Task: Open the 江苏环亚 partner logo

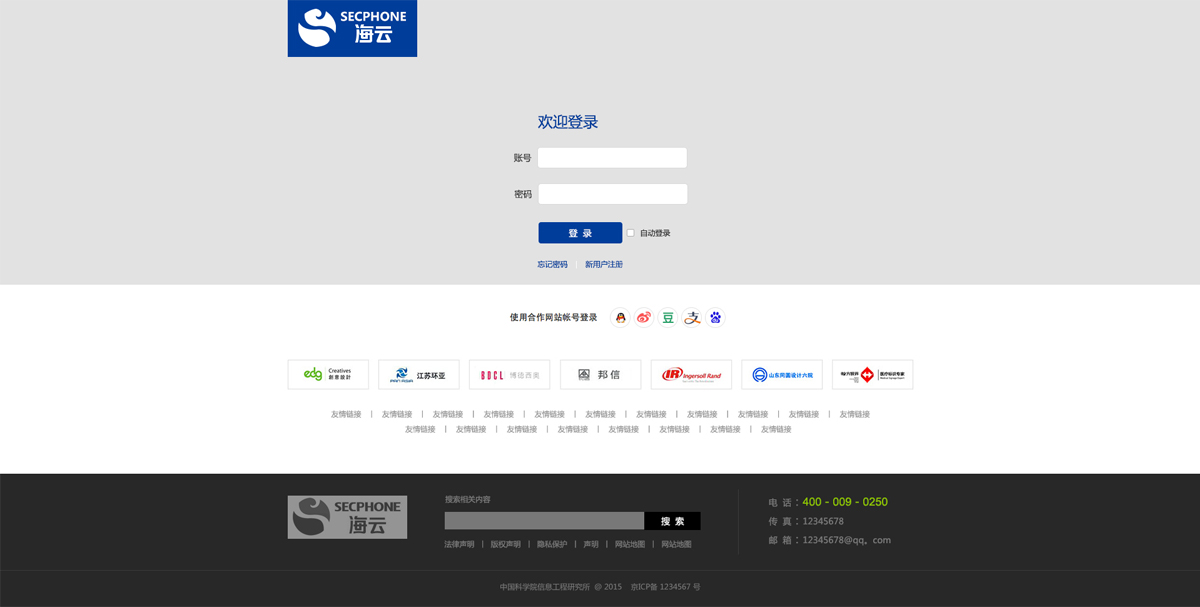Action: [x=419, y=375]
